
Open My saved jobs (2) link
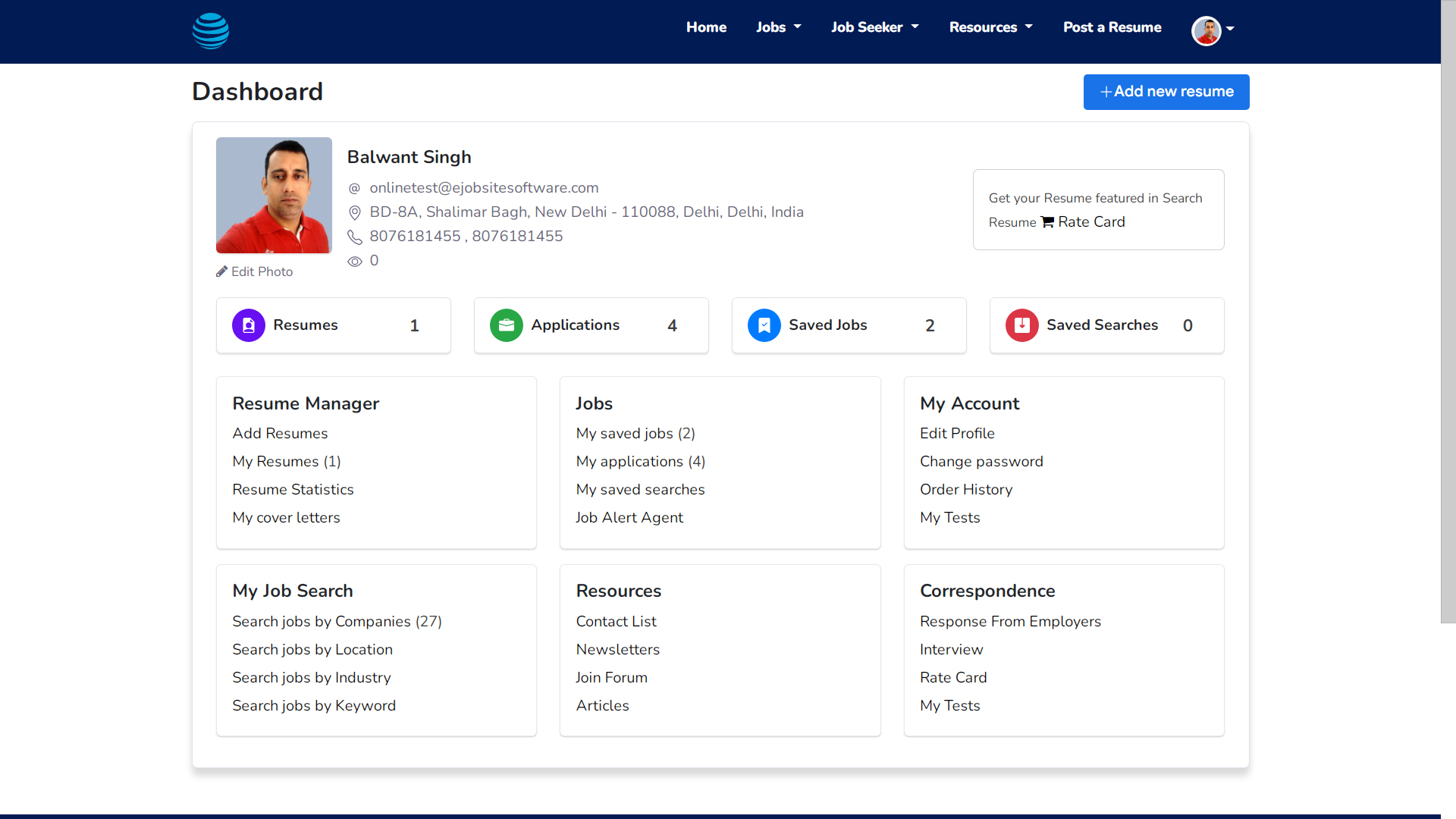coord(635,434)
